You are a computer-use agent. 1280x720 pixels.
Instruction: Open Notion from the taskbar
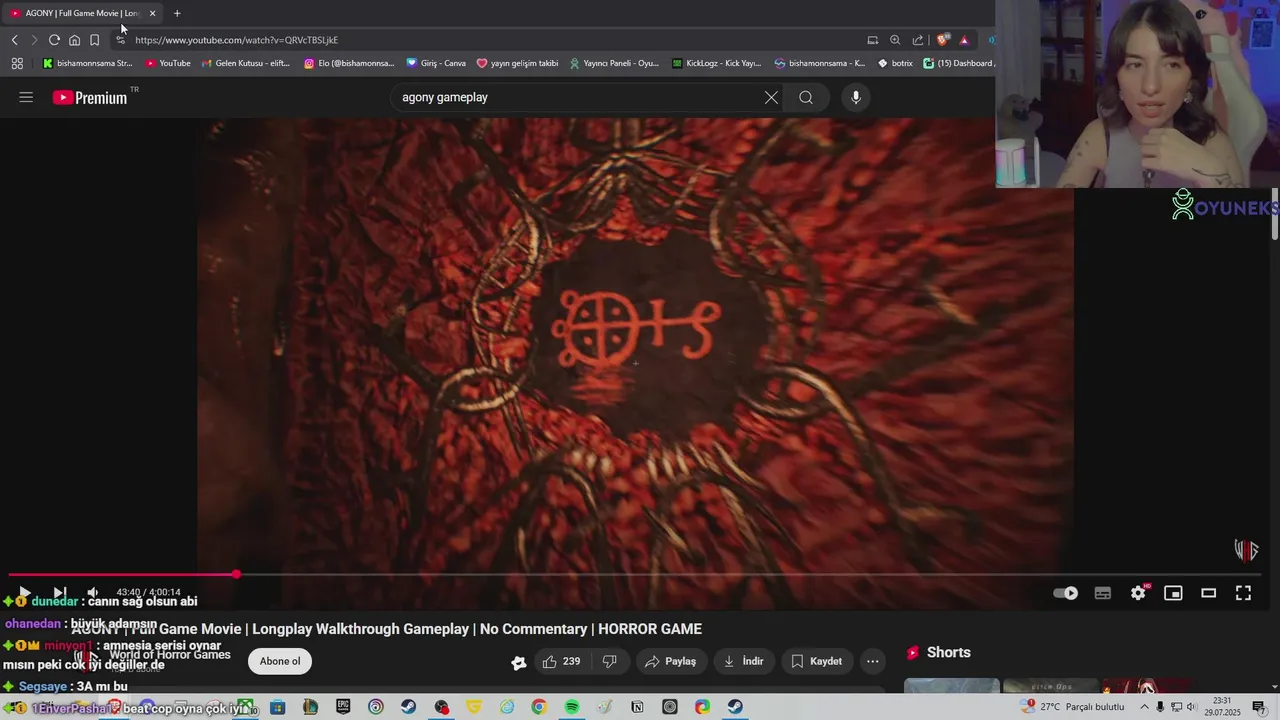(637, 707)
